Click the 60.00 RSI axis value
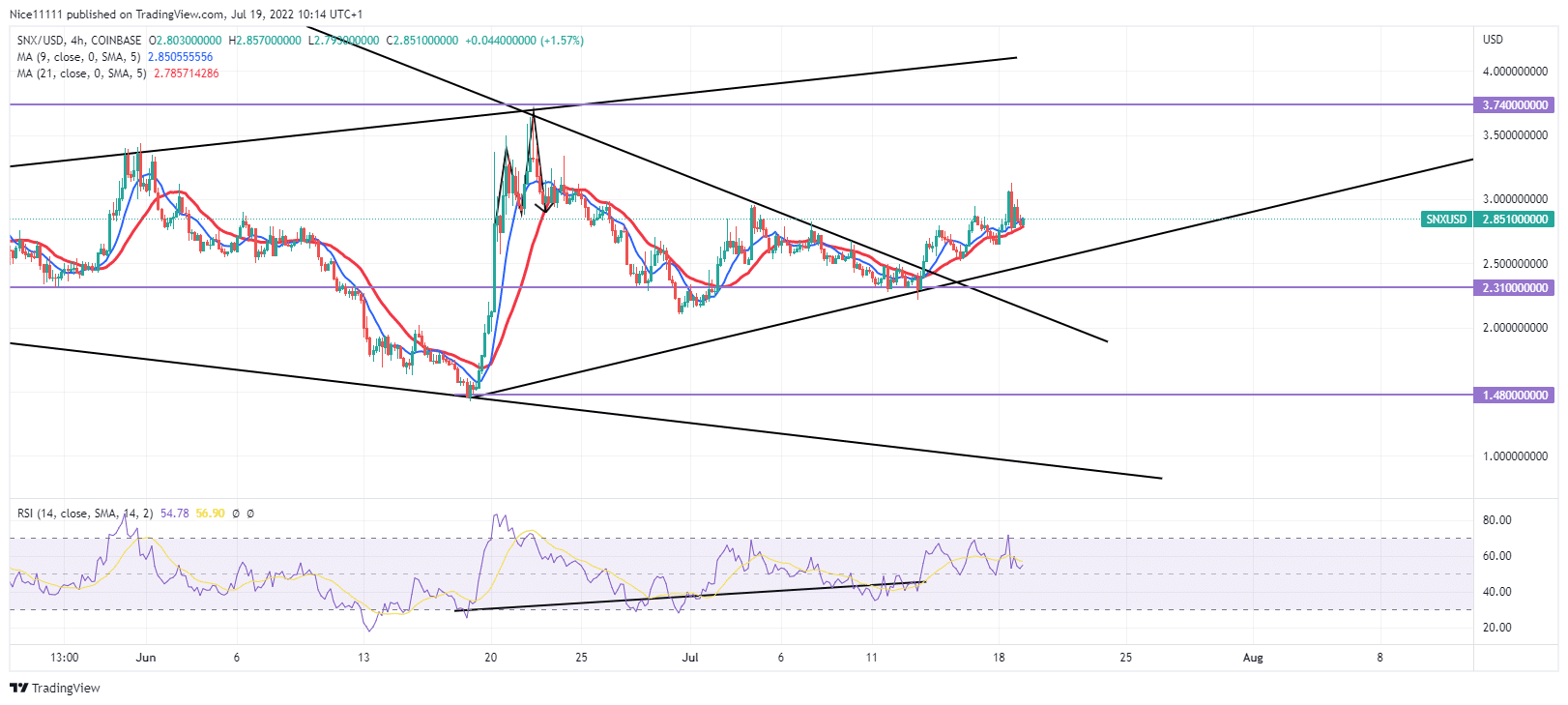 point(1496,556)
